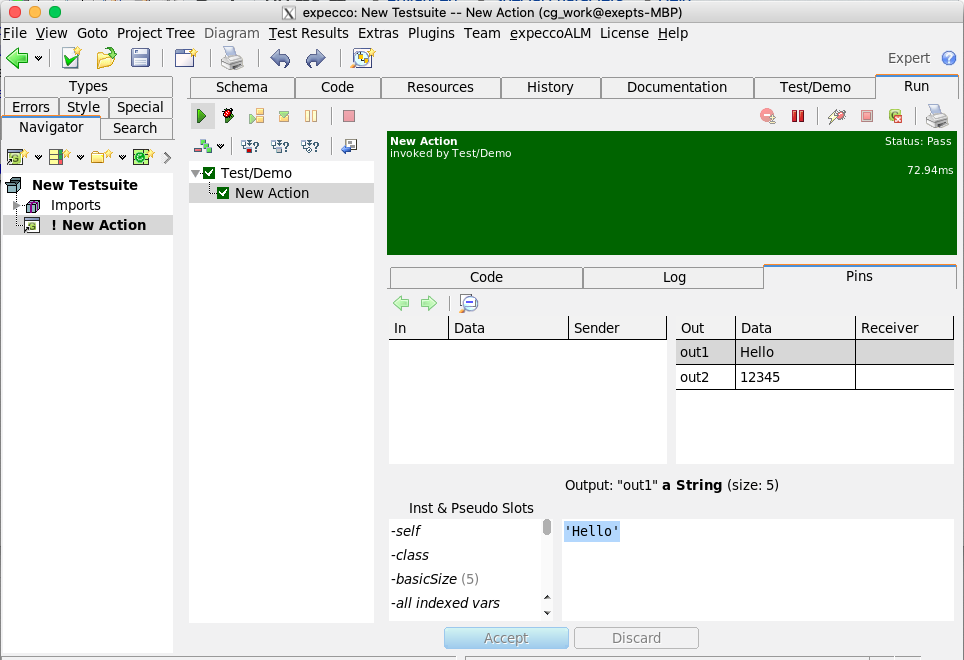Open the Plugins menu
Image resolution: width=964 pixels, height=660 pixels.
[x=431, y=33]
